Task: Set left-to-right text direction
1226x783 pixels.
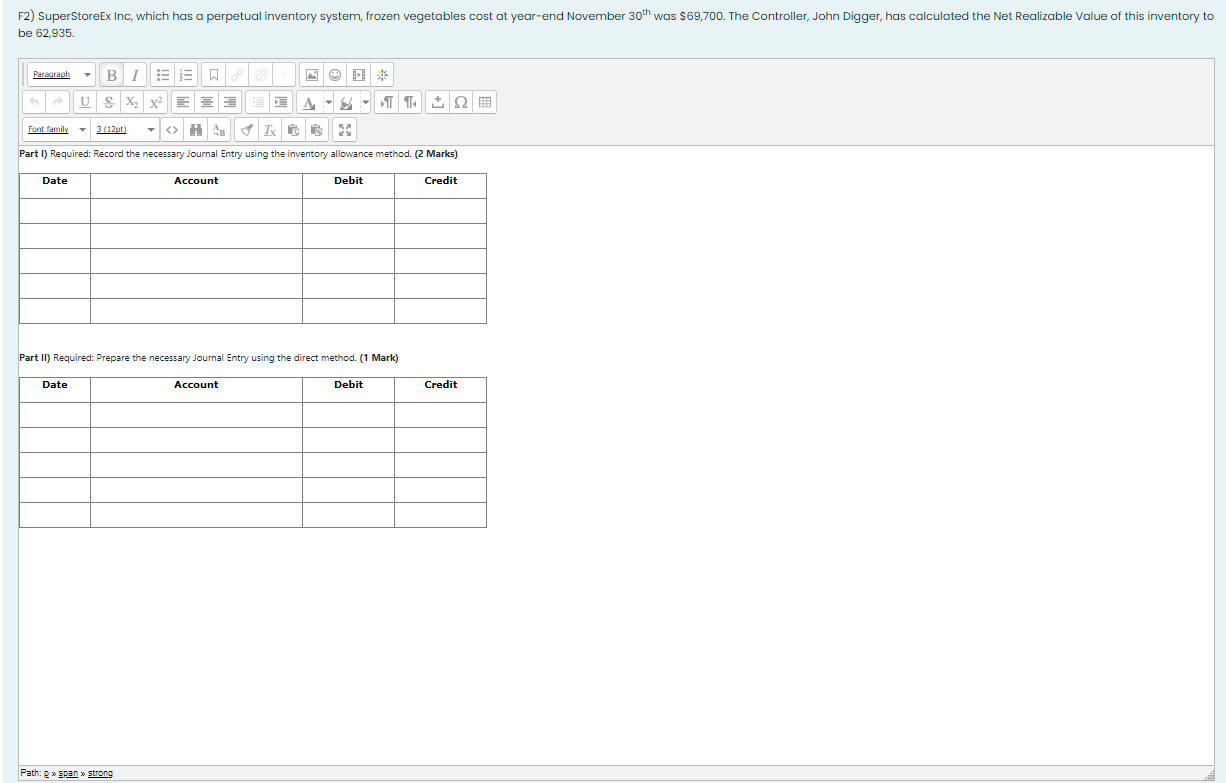Action: point(388,102)
